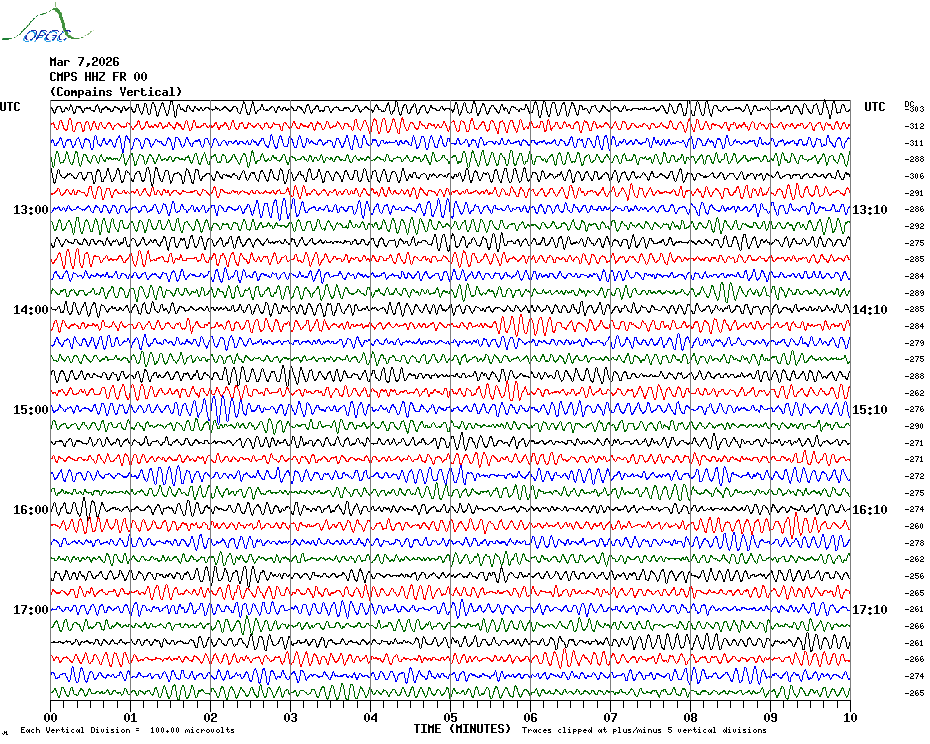Click the UTC label right of the plot

coord(874,107)
